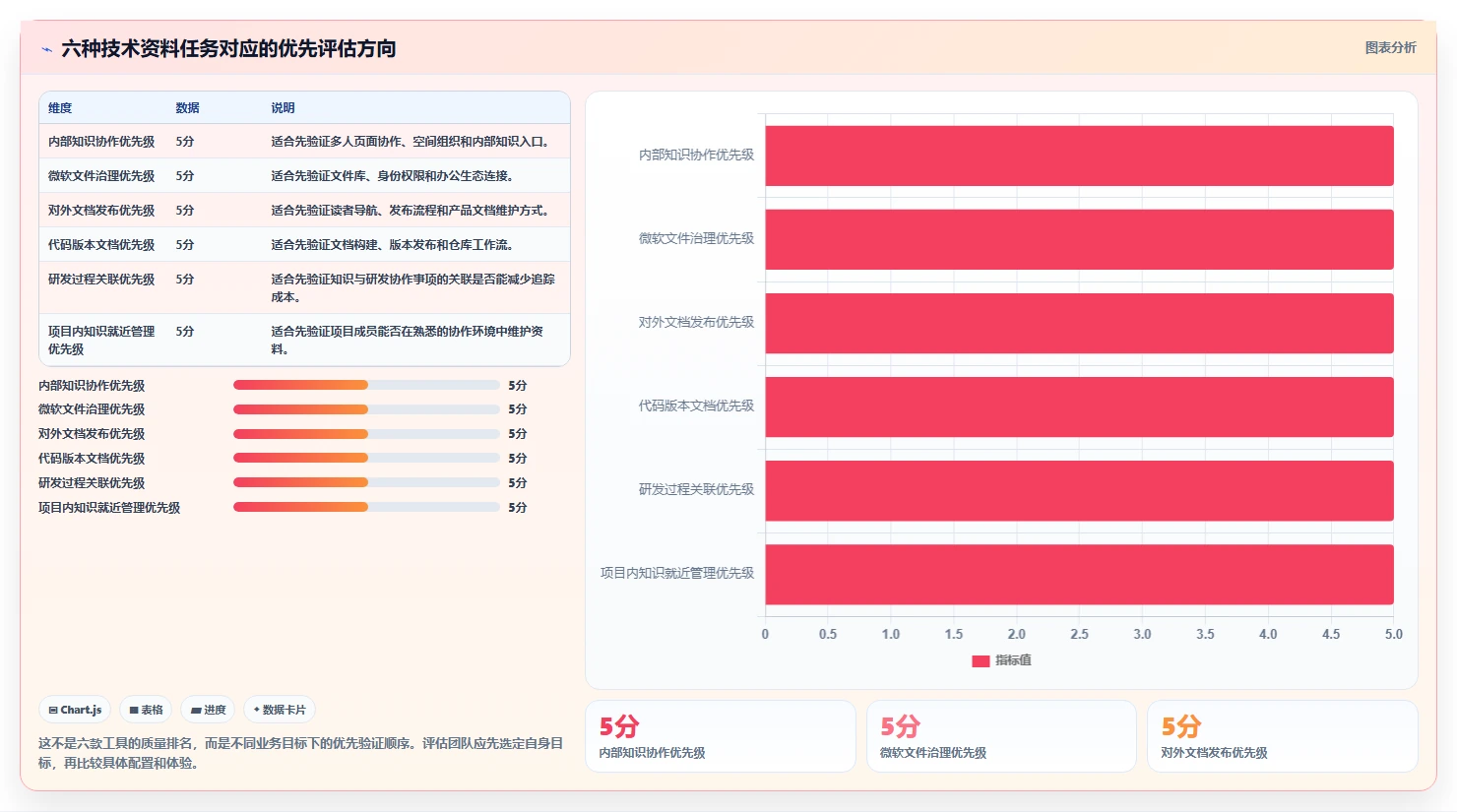Select the 数据卡片 tag chip
The width and height of the screenshot is (1457, 812).
pos(280,710)
